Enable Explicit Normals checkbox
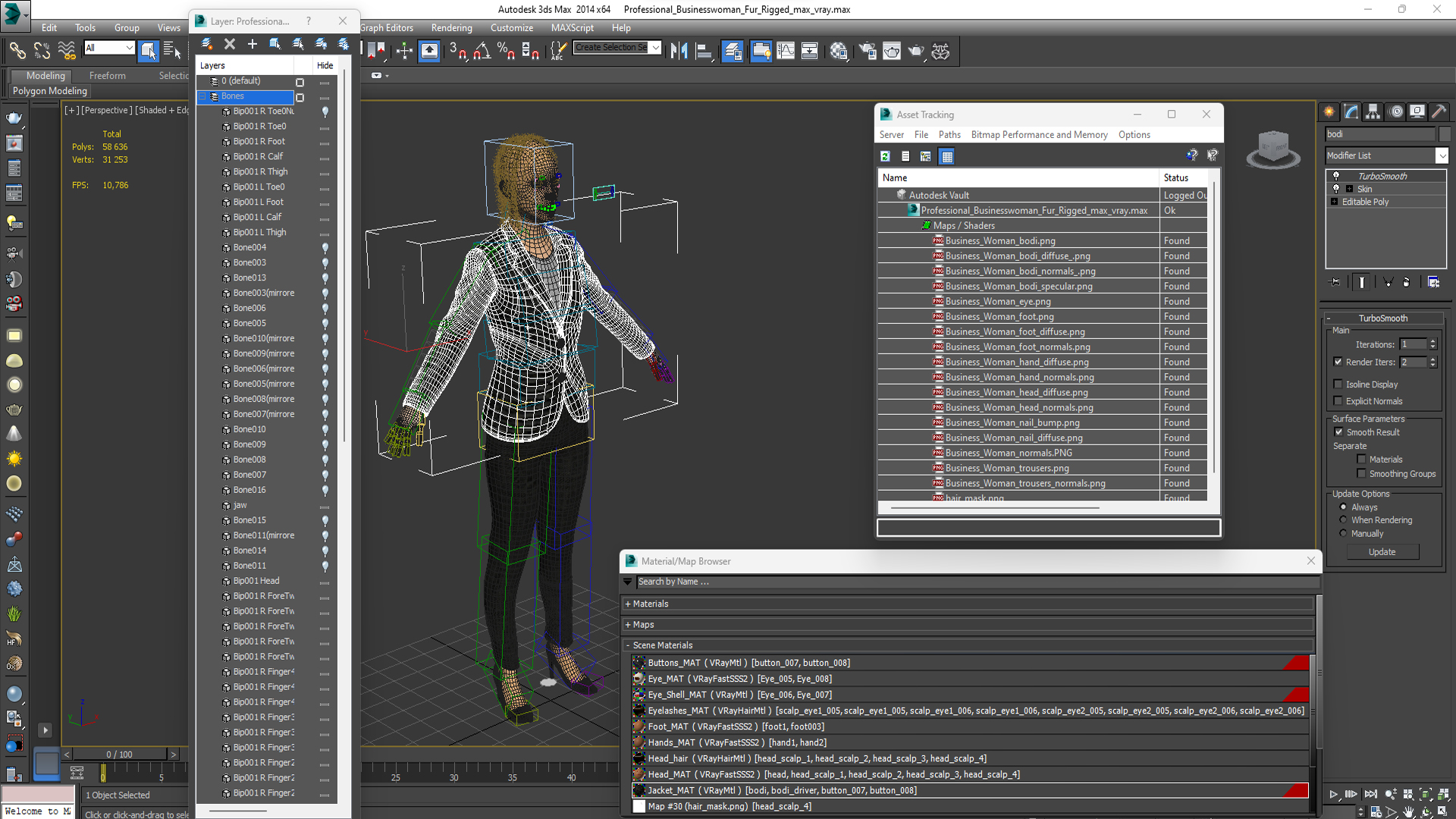 click(1338, 401)
